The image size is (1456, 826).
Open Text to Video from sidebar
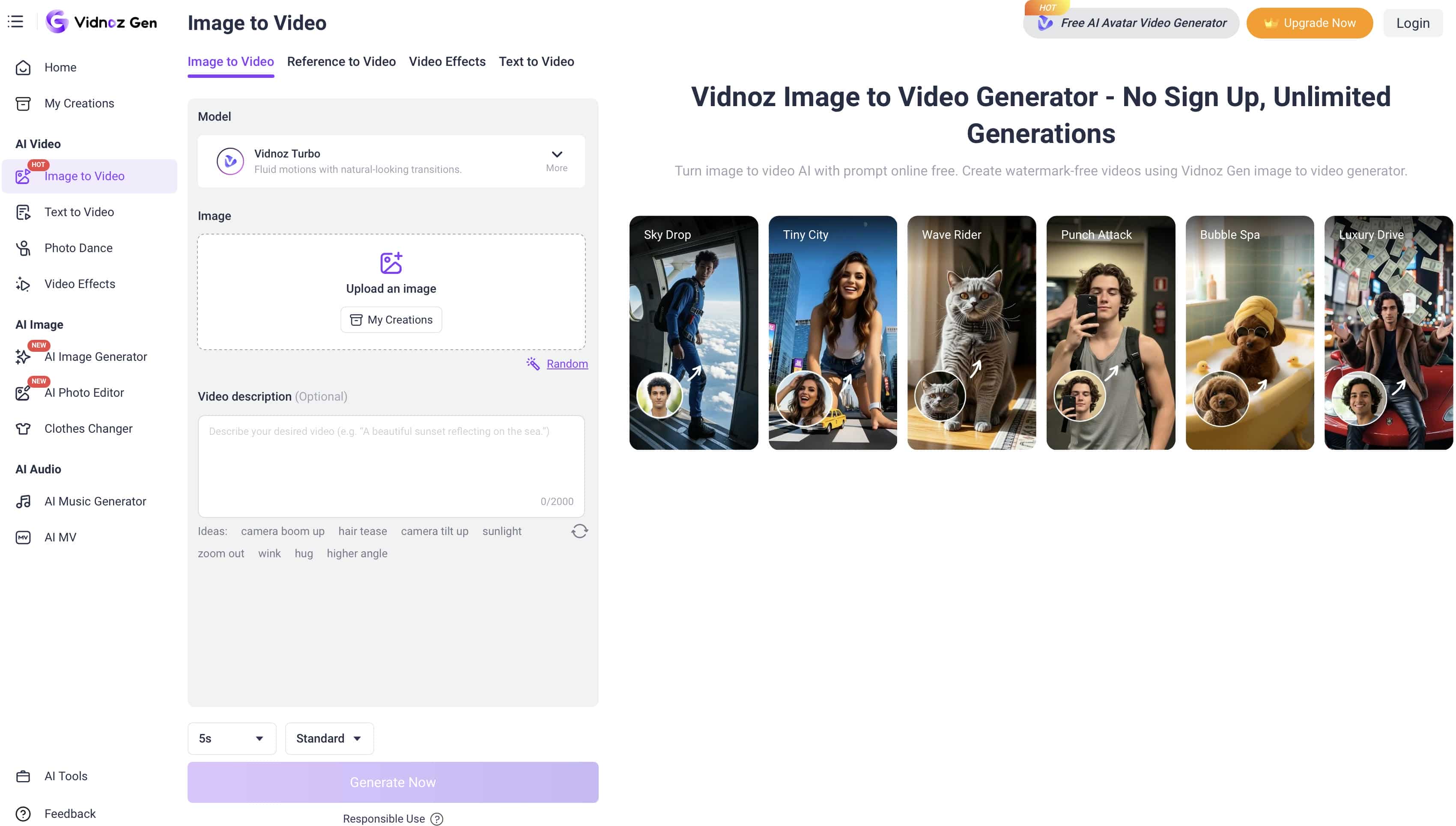tap(89, 211)
